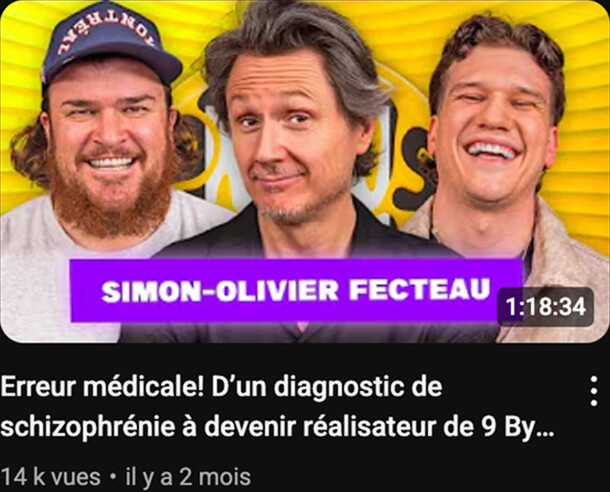
Task: Click the 1:18:34 duration badge
Action: pyautogui.click(x=545, y=307)
